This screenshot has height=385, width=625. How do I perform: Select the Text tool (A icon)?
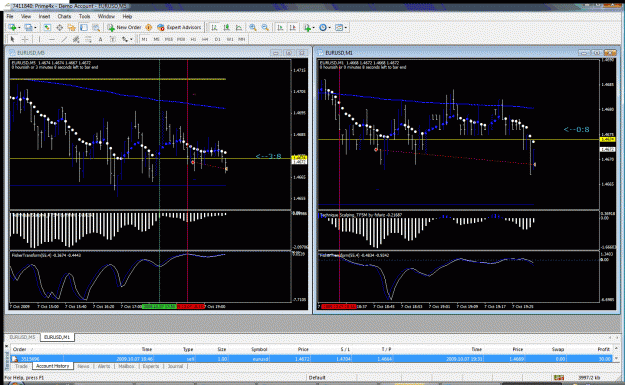100,39
